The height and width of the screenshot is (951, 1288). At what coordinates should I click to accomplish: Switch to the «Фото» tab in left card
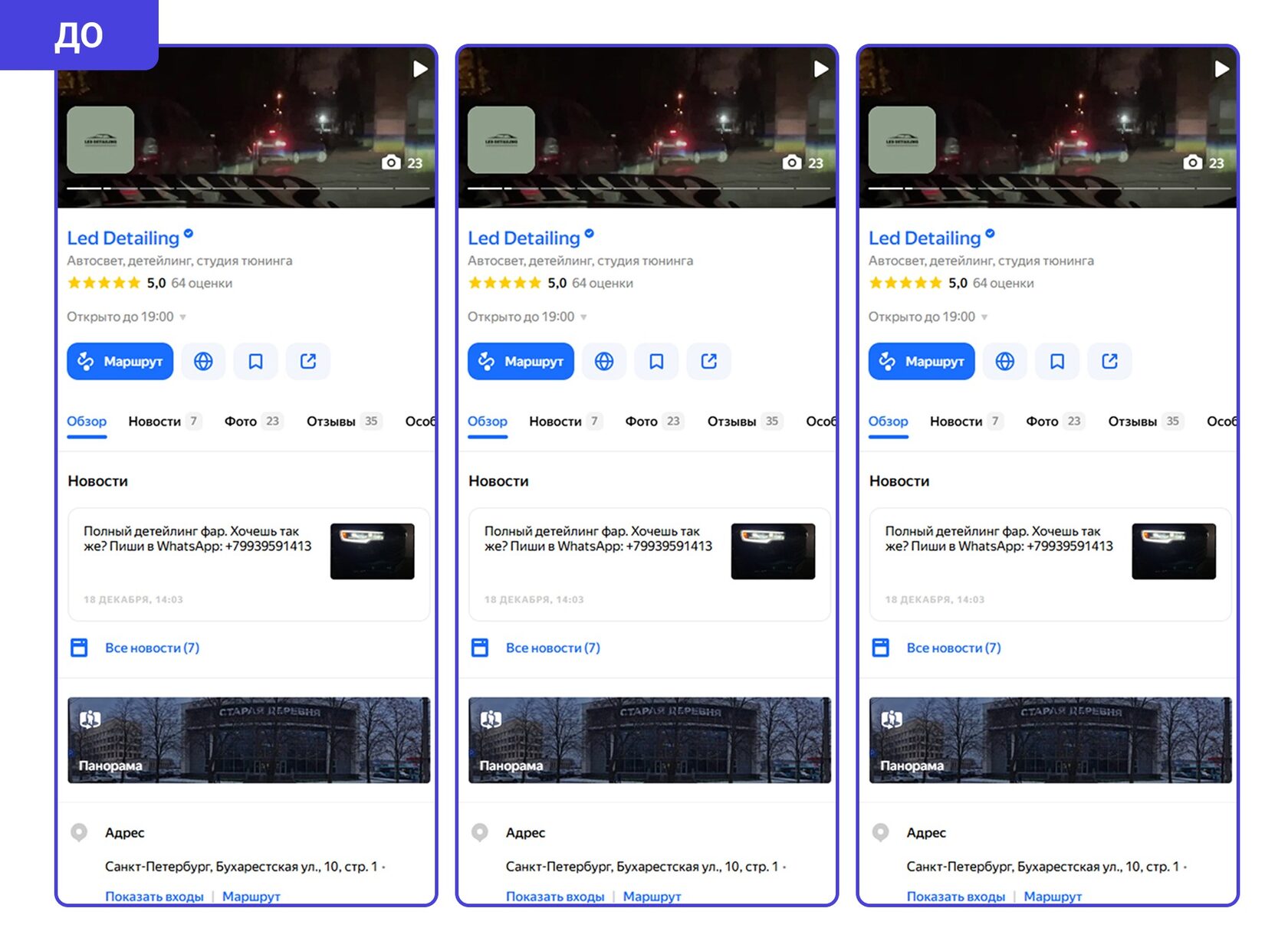pos(252,421)
